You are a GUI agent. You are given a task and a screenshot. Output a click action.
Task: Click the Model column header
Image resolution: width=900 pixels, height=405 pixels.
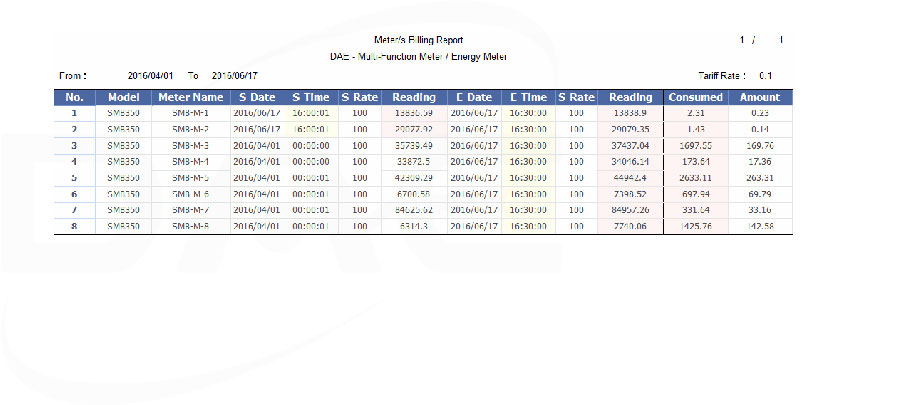click(x=123, y=98)
